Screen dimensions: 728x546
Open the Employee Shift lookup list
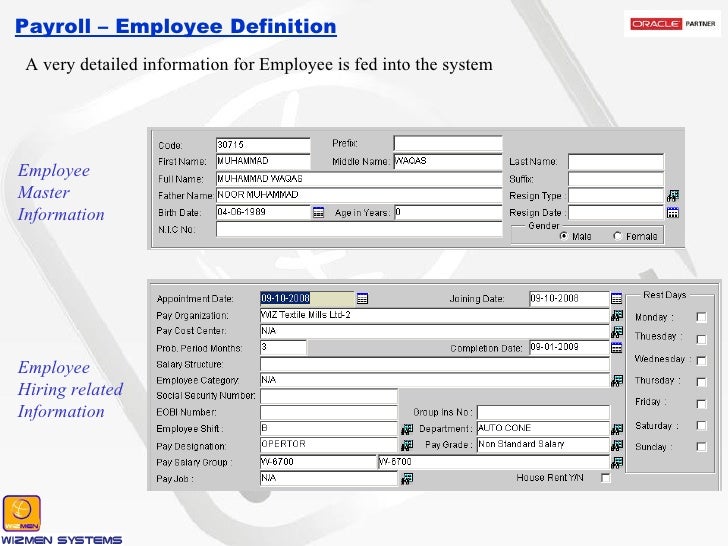[407, 429]
